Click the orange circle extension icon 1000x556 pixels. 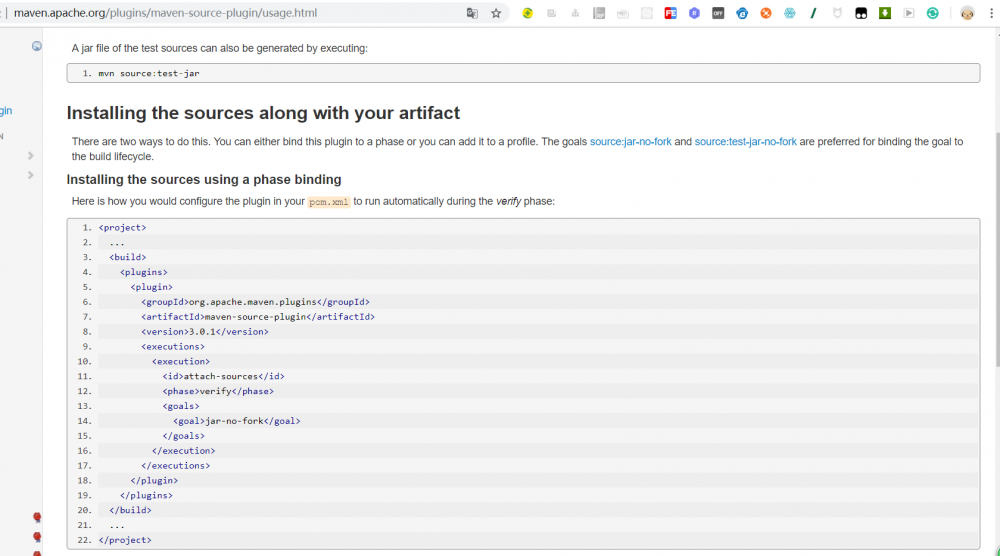(766, 13)
